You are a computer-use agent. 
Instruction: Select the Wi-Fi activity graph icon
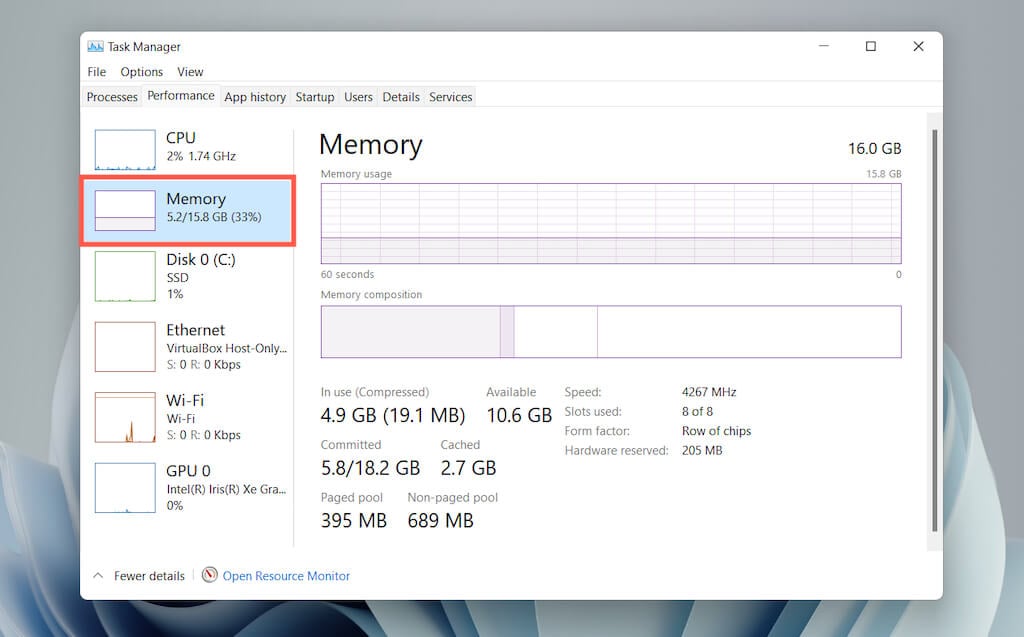click(125, 417)
